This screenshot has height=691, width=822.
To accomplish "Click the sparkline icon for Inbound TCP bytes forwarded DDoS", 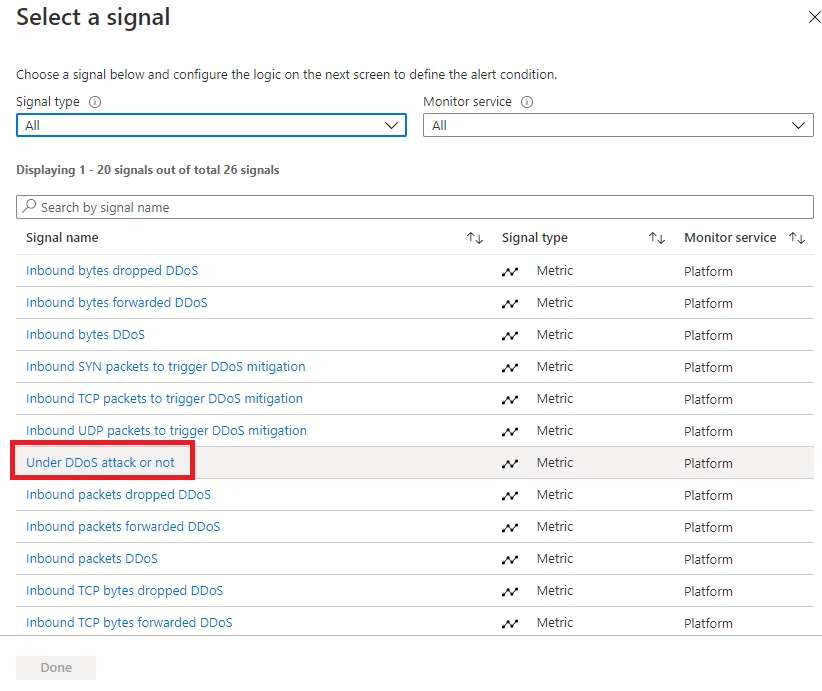I will (x=511, y=622).
